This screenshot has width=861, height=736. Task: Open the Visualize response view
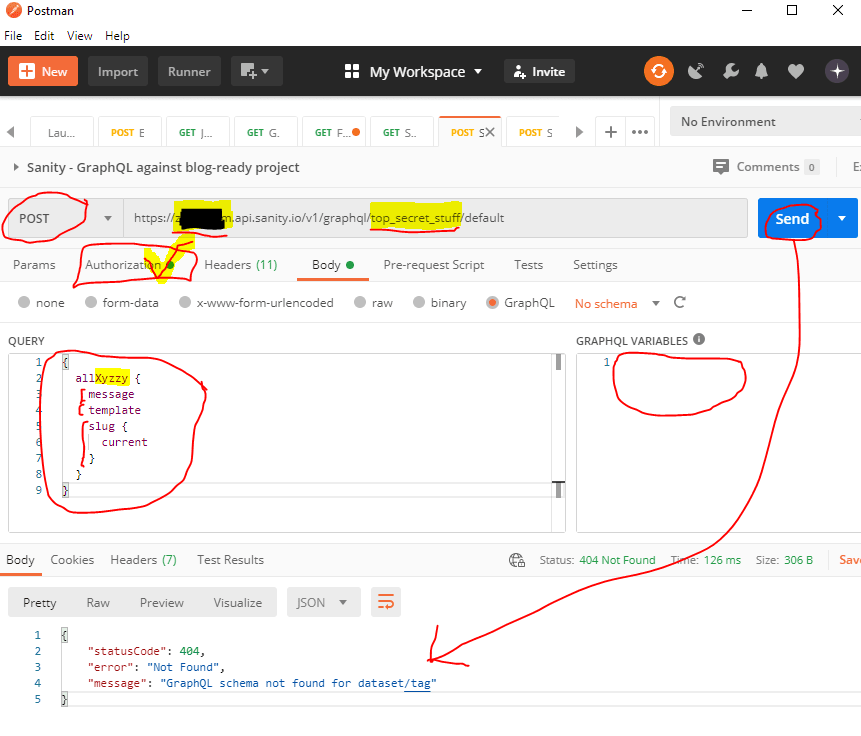(238, 603)
